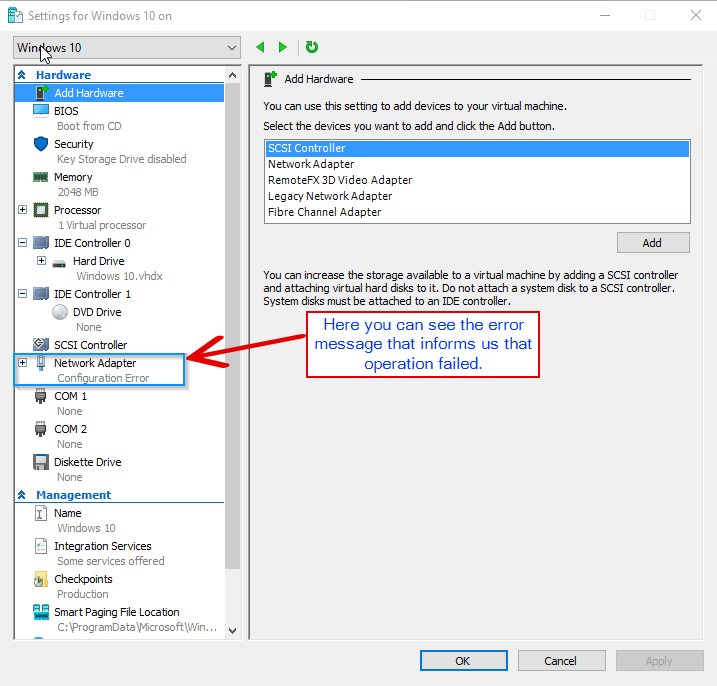Collapse the Hardware section chevron

coord(21,75)
